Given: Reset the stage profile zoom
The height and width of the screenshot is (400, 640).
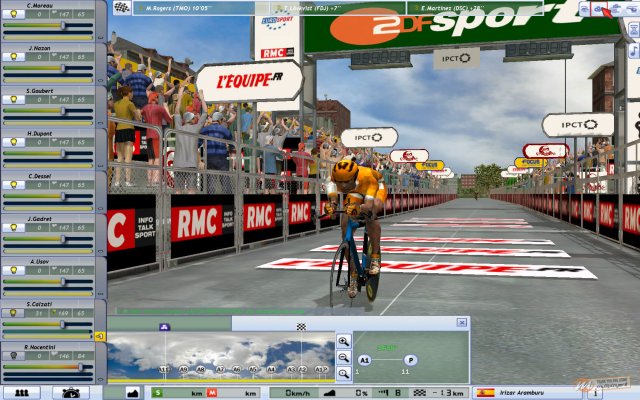Looking at the screenshot, I should [344, 373].
